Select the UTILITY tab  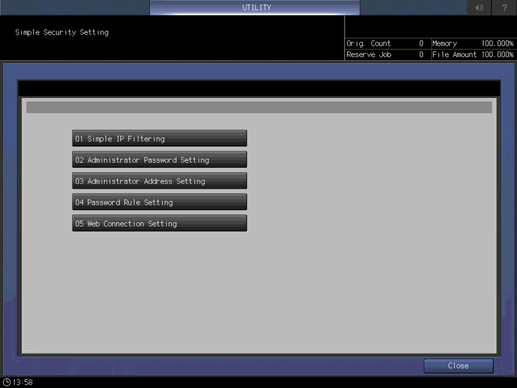(255, 7)
